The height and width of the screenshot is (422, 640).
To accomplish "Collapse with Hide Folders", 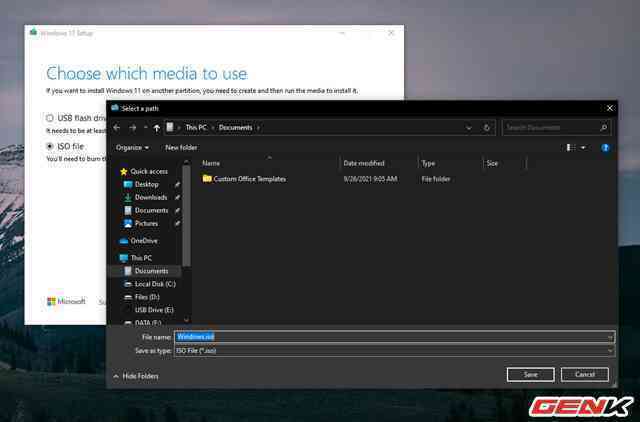I will pos(136,376).
